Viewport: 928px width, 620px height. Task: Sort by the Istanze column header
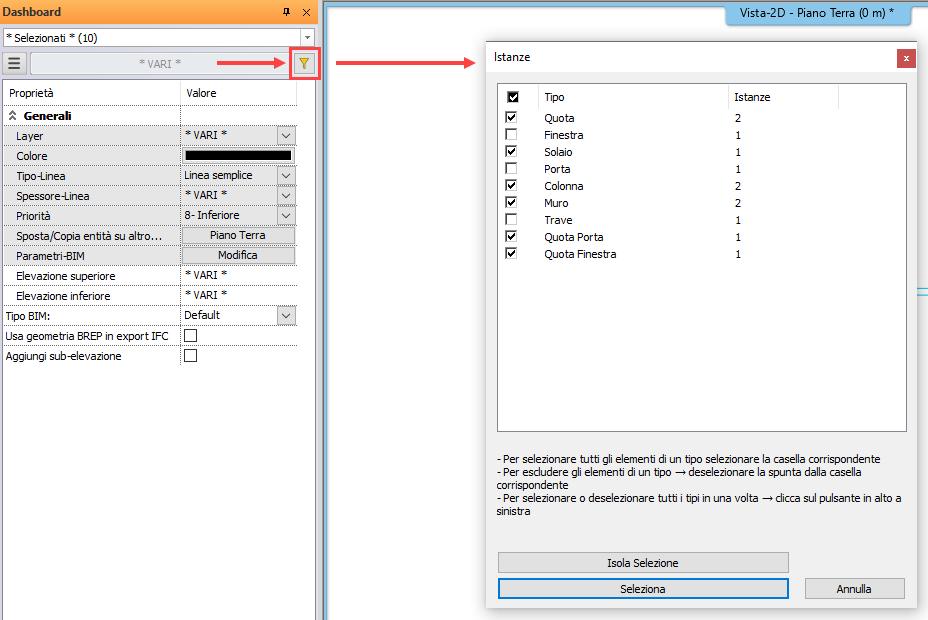pyautogui.click(x=783, y=97)
